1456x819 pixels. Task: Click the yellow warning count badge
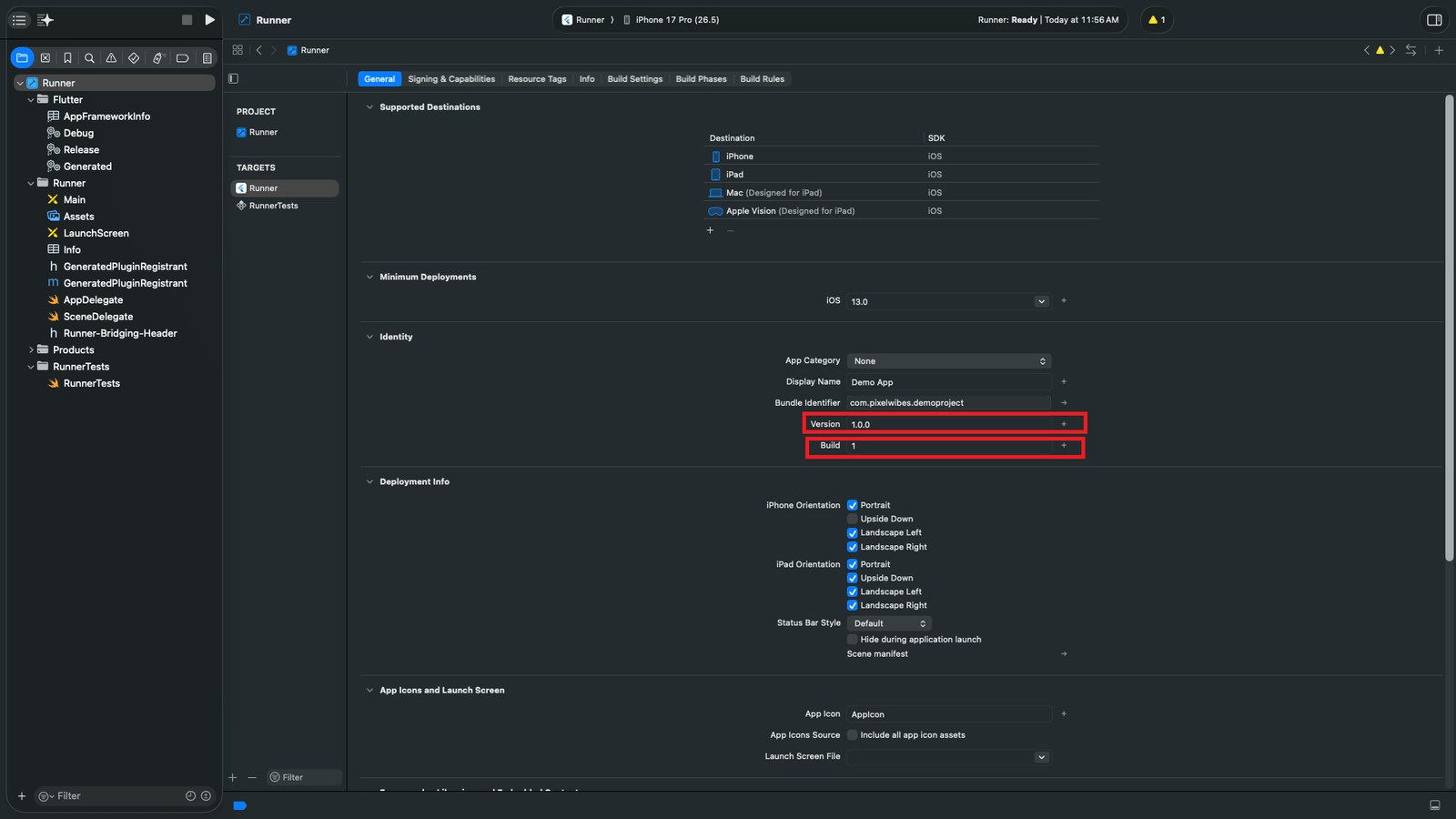pyautogui.click(x=1157, y=19)
